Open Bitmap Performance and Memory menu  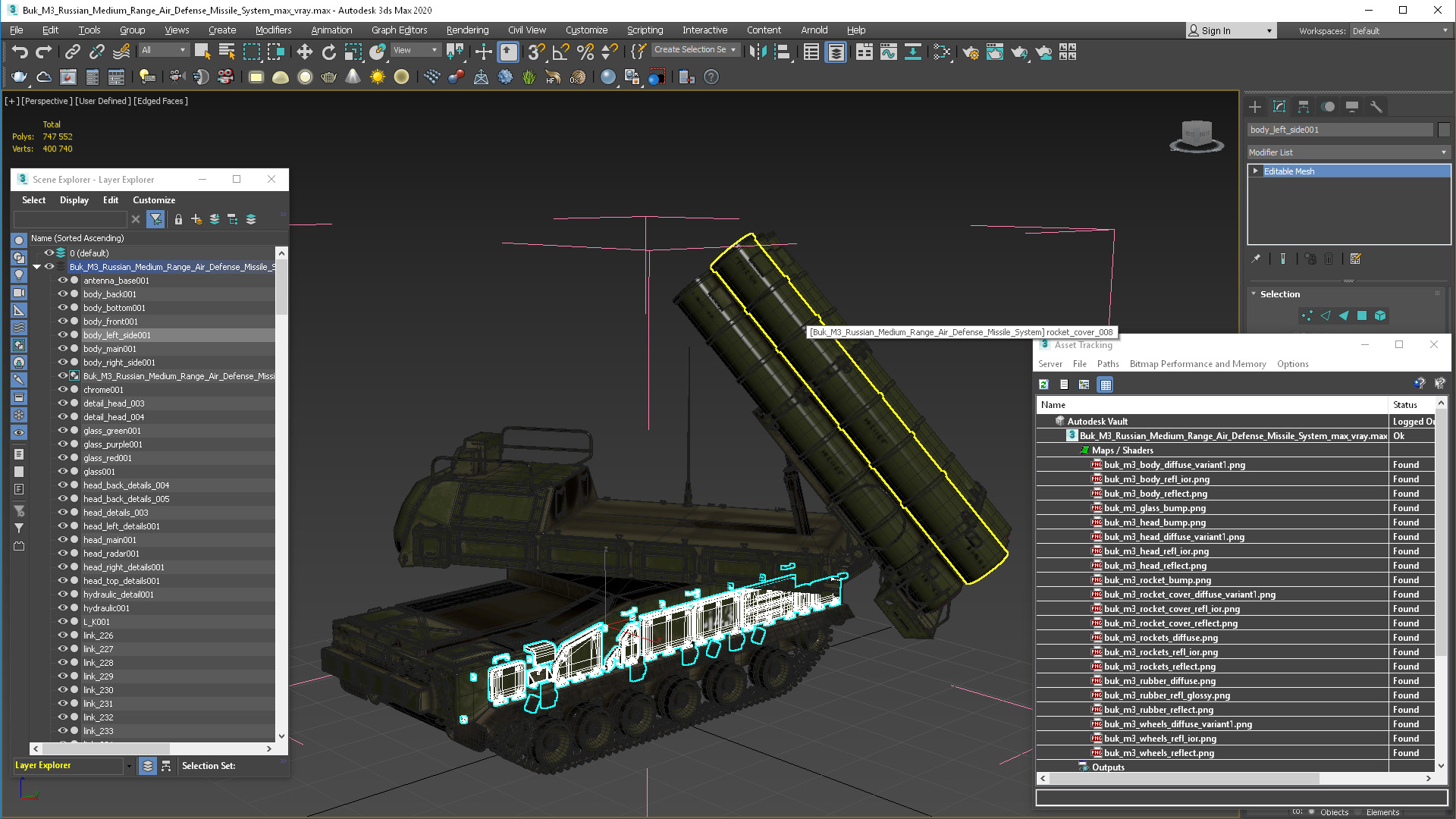coord(1197,364)
